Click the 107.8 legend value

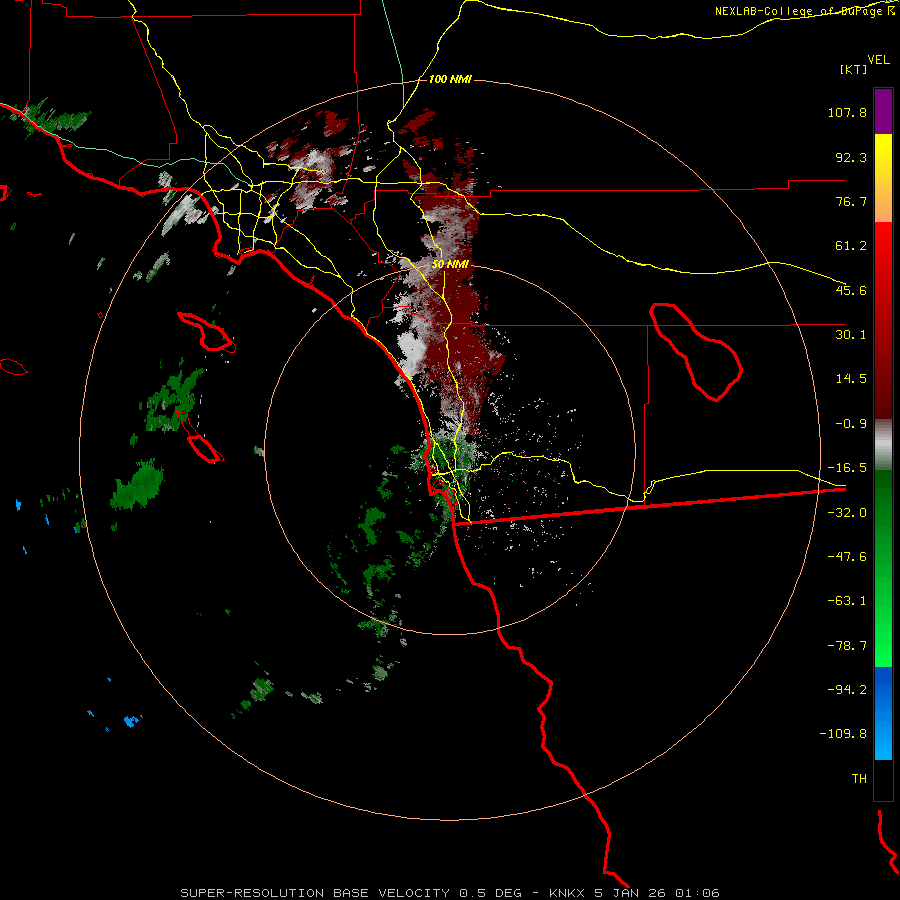click(x=847, y=112)
